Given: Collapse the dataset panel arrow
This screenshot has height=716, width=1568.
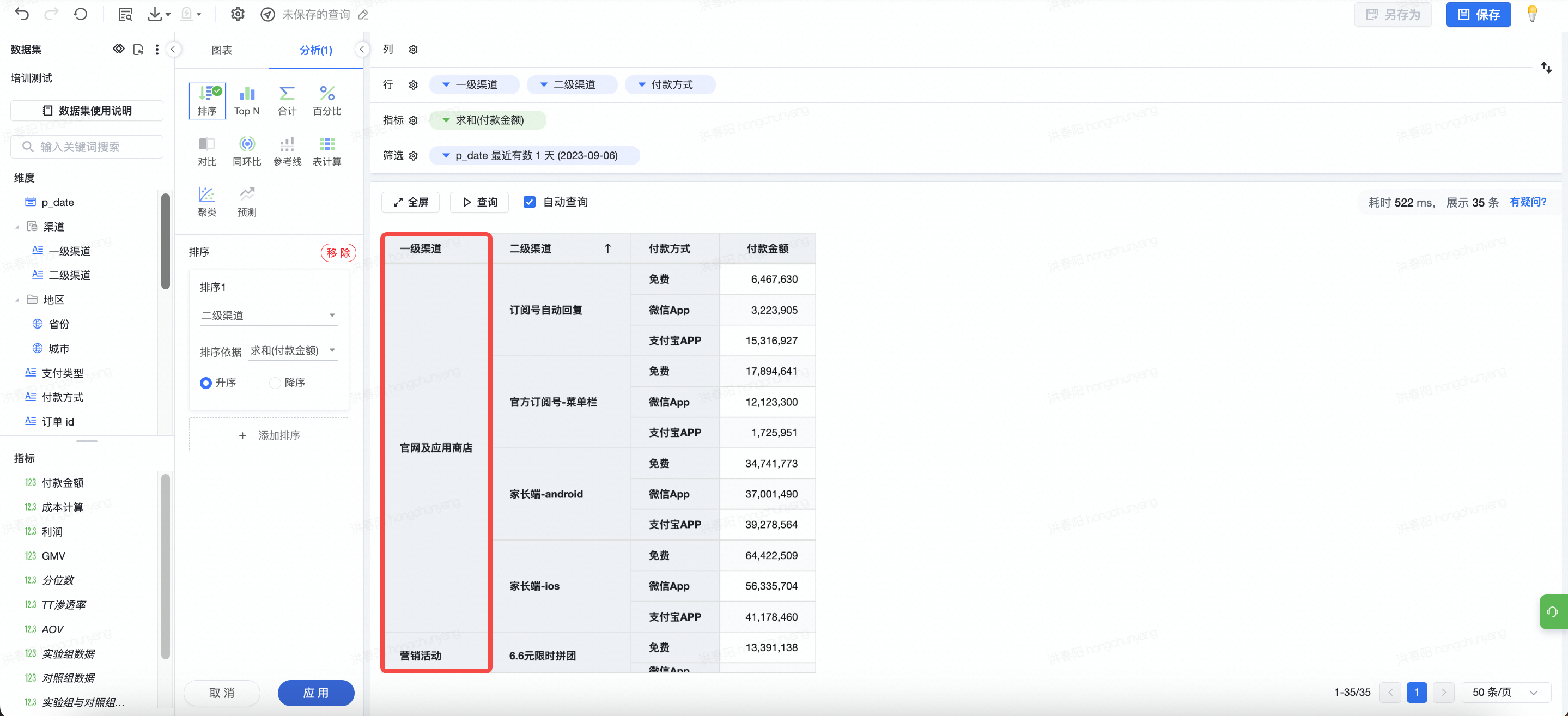Looking at the screenshot, I should pyautogui.click(x=173, y=50).
